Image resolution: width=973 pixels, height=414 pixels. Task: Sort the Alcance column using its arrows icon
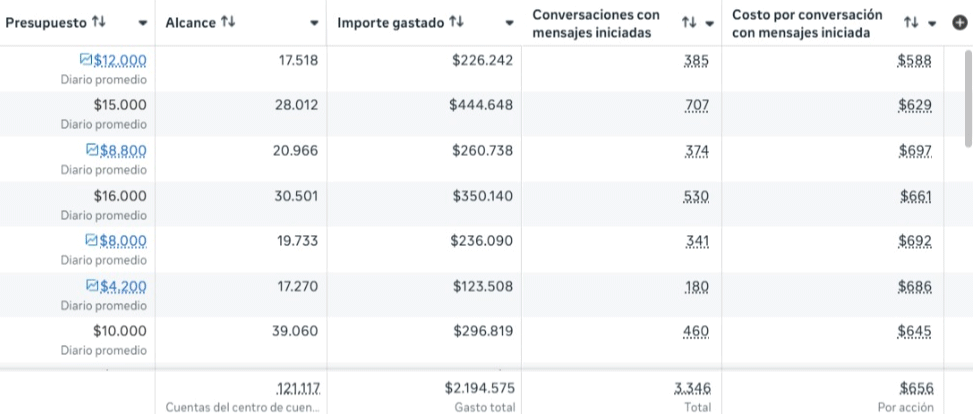[228, 22]
